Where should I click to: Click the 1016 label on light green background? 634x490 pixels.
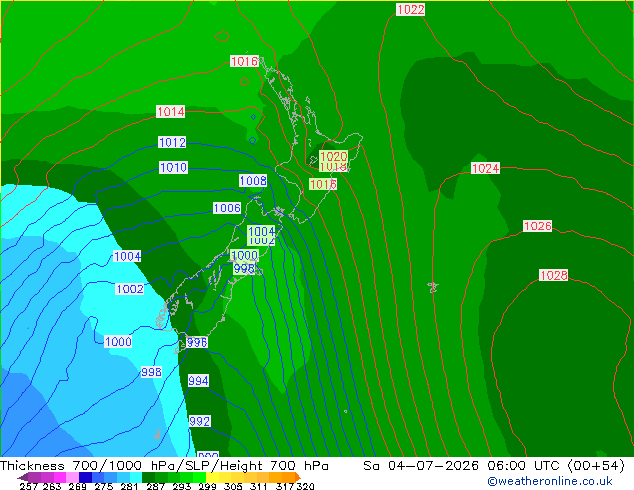pos(323,184)
